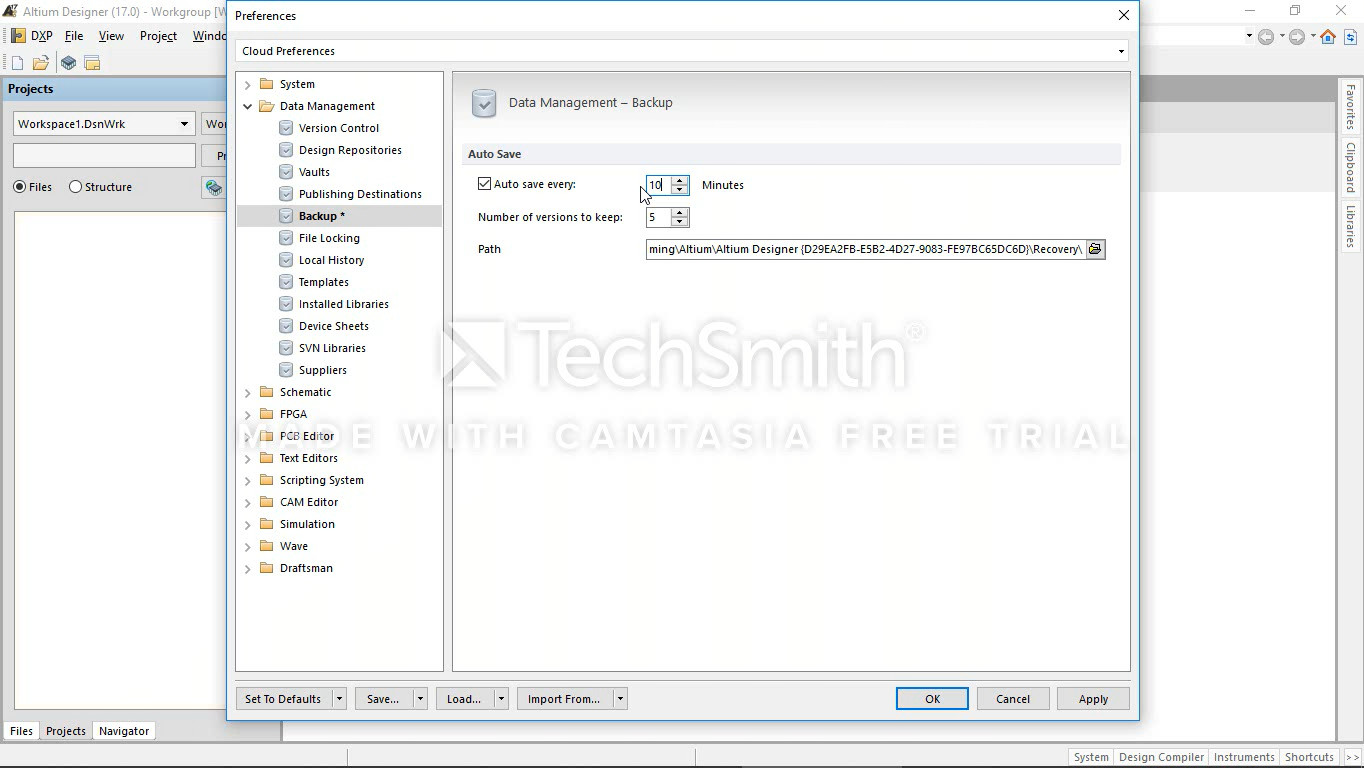Expand the Schematic tree folder
This screenshot has width=1364, height=768.
pos(248,393)
